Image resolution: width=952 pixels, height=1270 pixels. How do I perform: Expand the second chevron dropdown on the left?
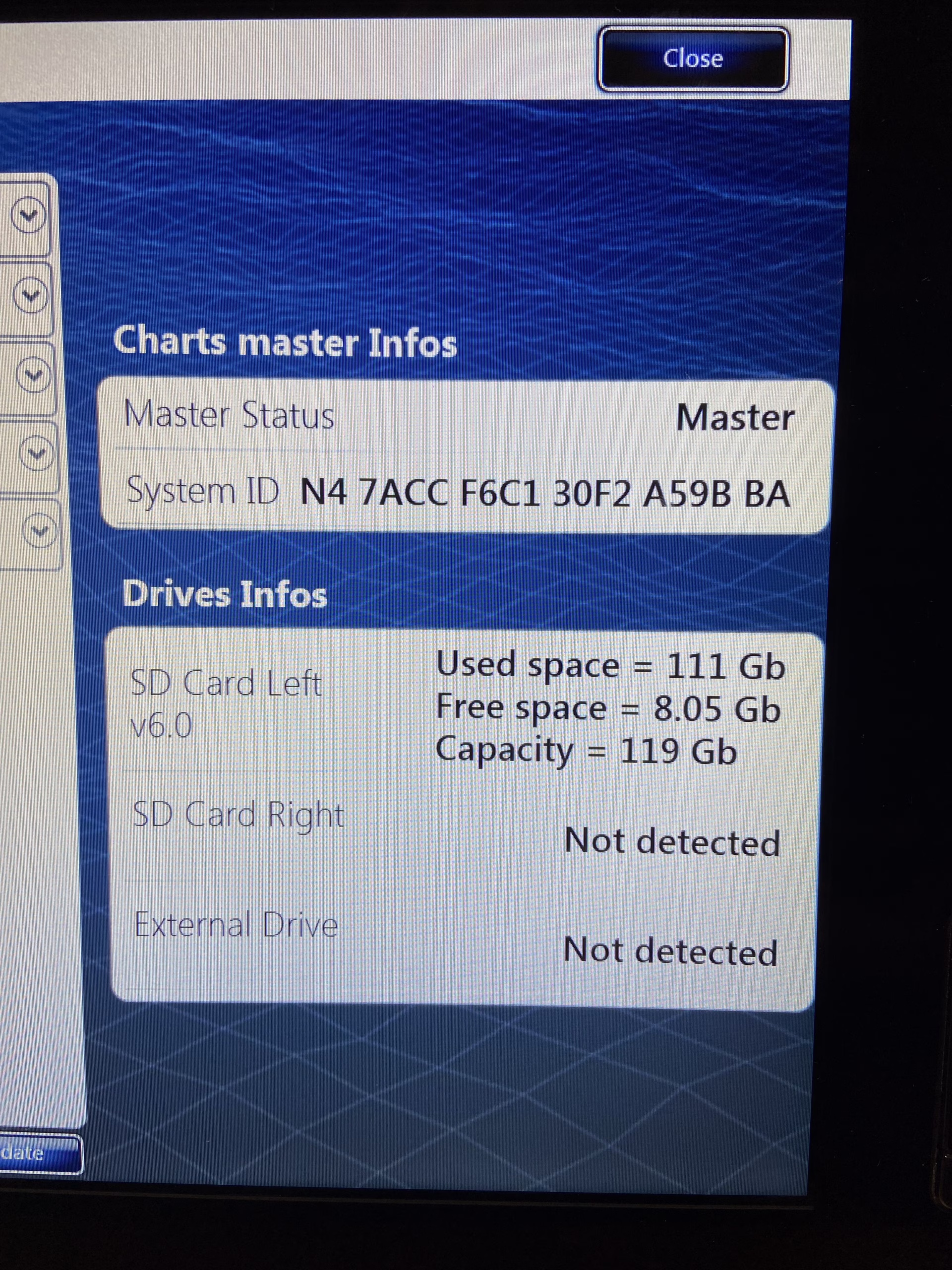click(31, 297)
